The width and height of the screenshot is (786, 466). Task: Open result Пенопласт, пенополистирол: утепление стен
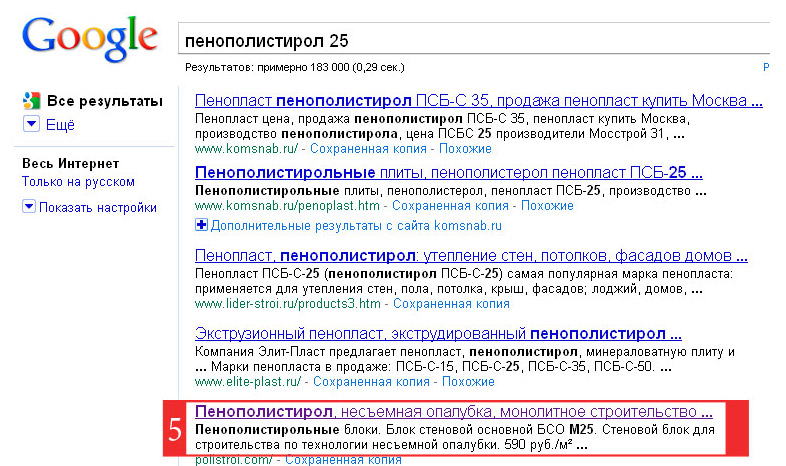coord(471,256)
